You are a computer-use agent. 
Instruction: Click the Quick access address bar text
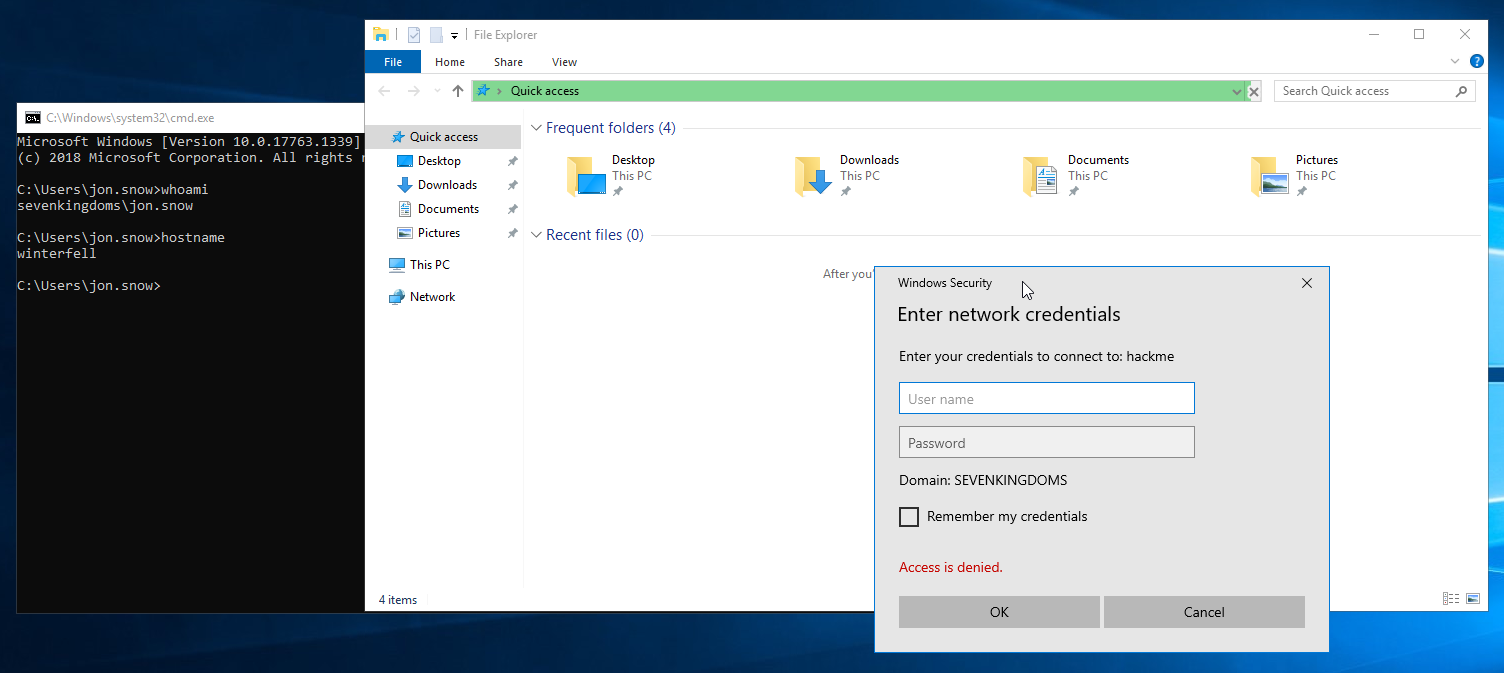pyautogui.click(x=545, y=91)
